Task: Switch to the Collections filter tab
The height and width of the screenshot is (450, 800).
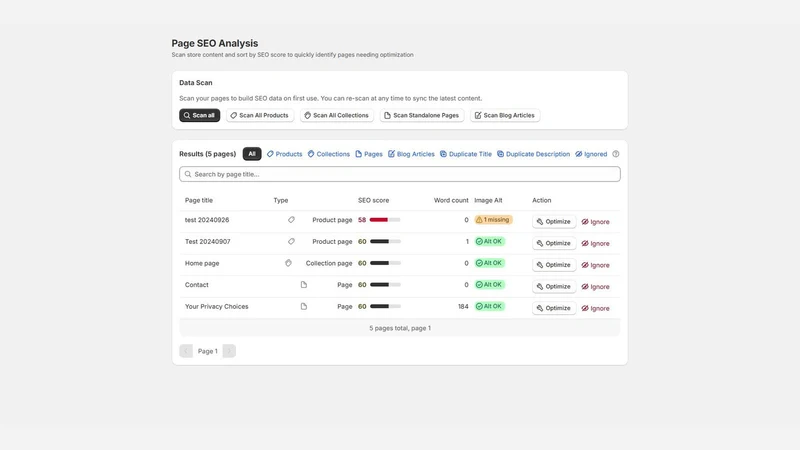Action: click(329, 154)
